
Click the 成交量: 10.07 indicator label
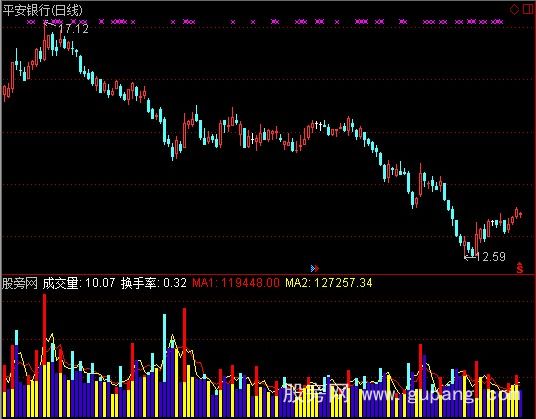click(x=79, y=283)
